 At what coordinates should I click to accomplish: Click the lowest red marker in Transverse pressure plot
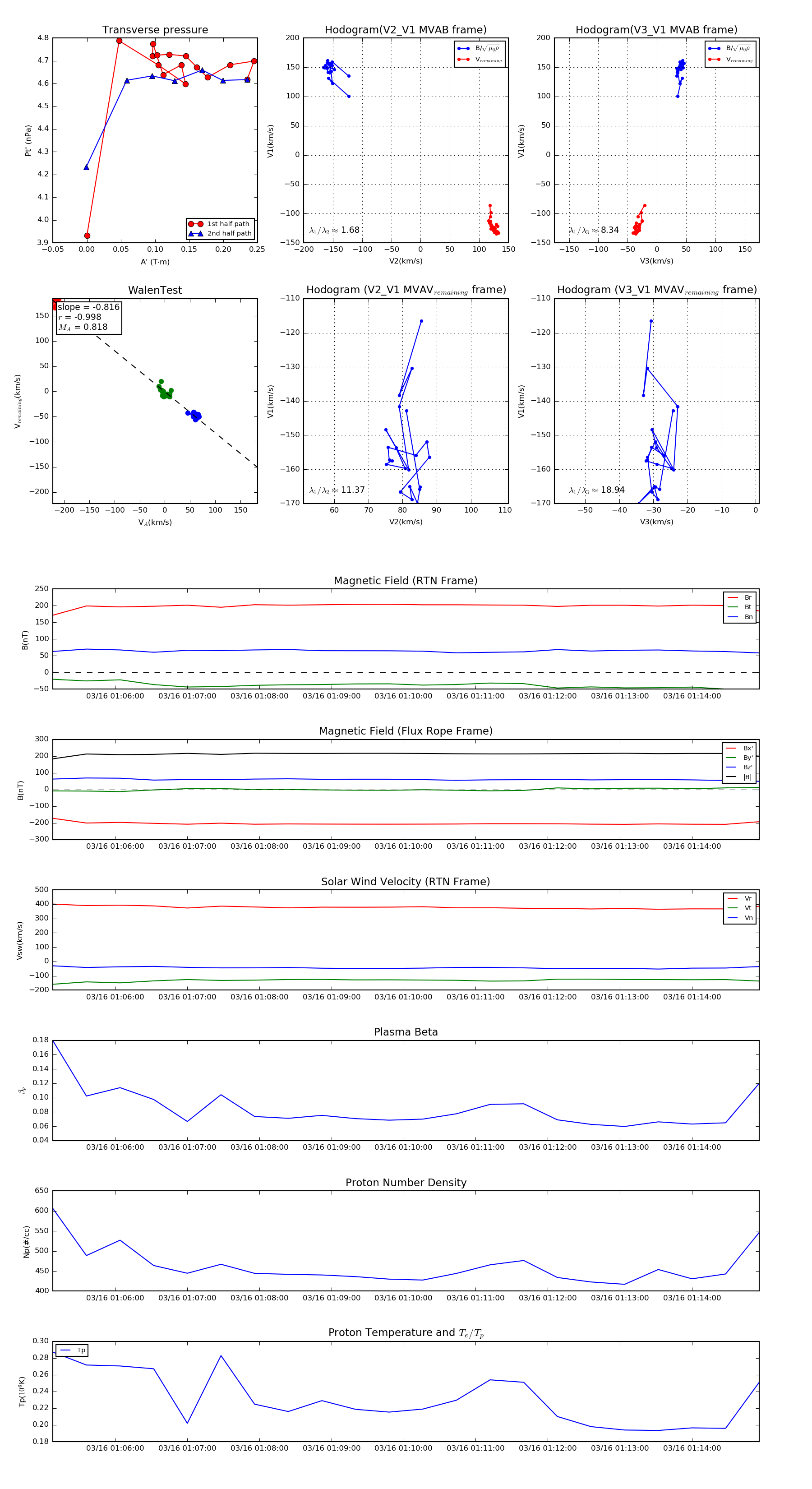click(x=87, y=236)
